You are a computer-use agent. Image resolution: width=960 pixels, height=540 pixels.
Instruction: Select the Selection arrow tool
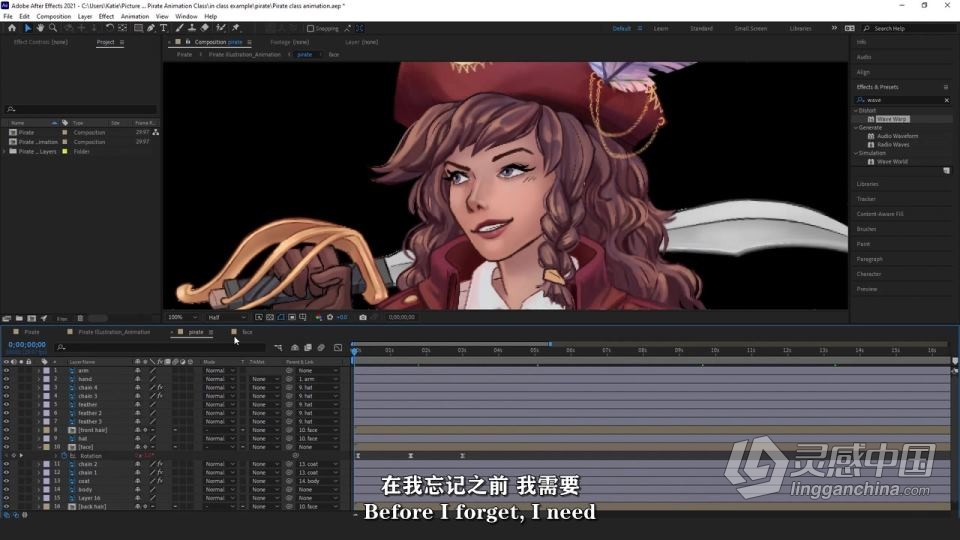coord(28,28)
